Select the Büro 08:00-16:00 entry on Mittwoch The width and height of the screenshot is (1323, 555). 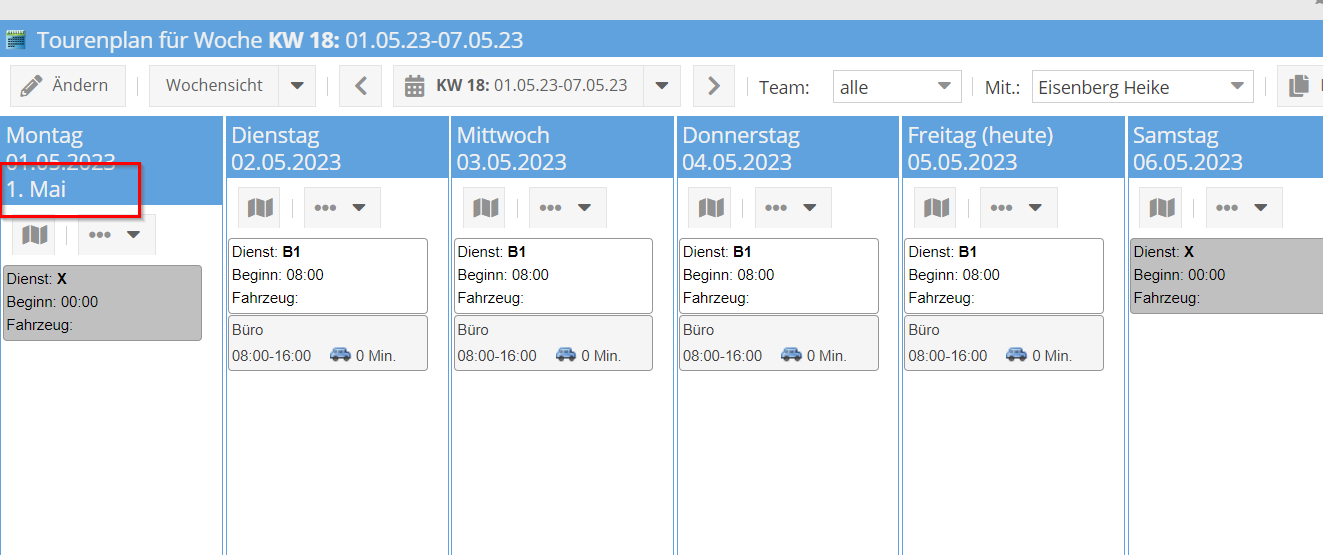[x=553, y=343]
